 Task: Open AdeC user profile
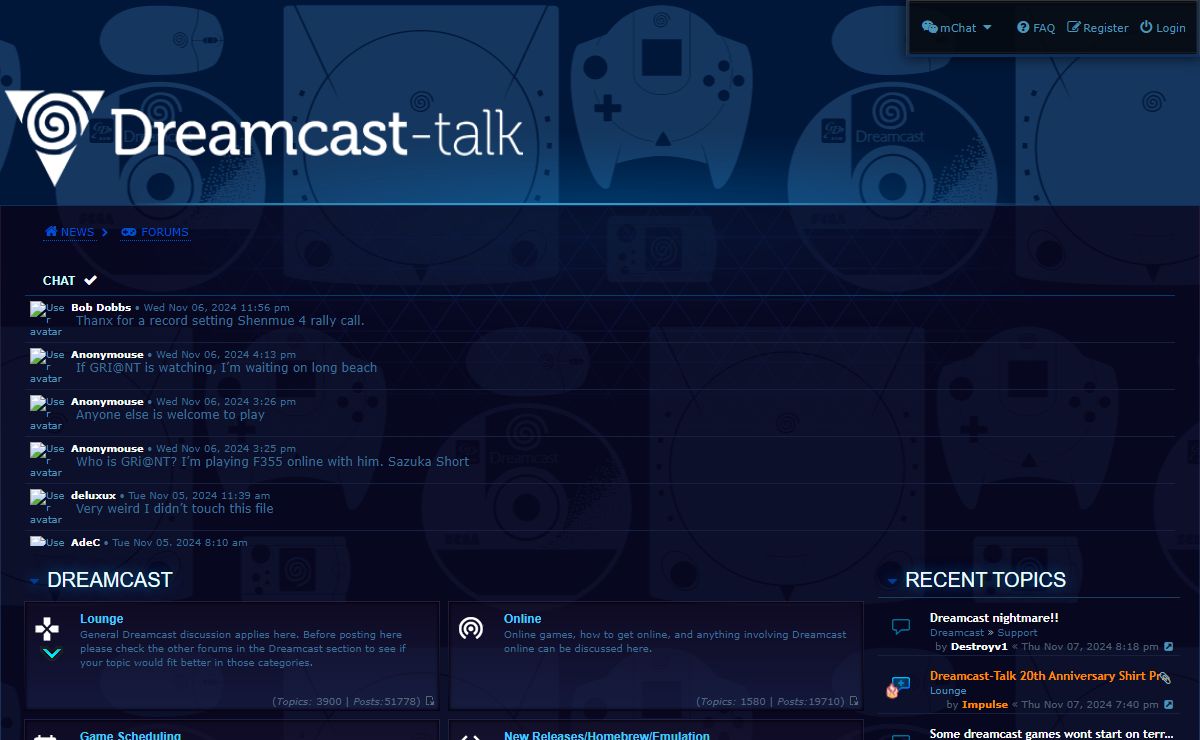click(x=86, y=542)
